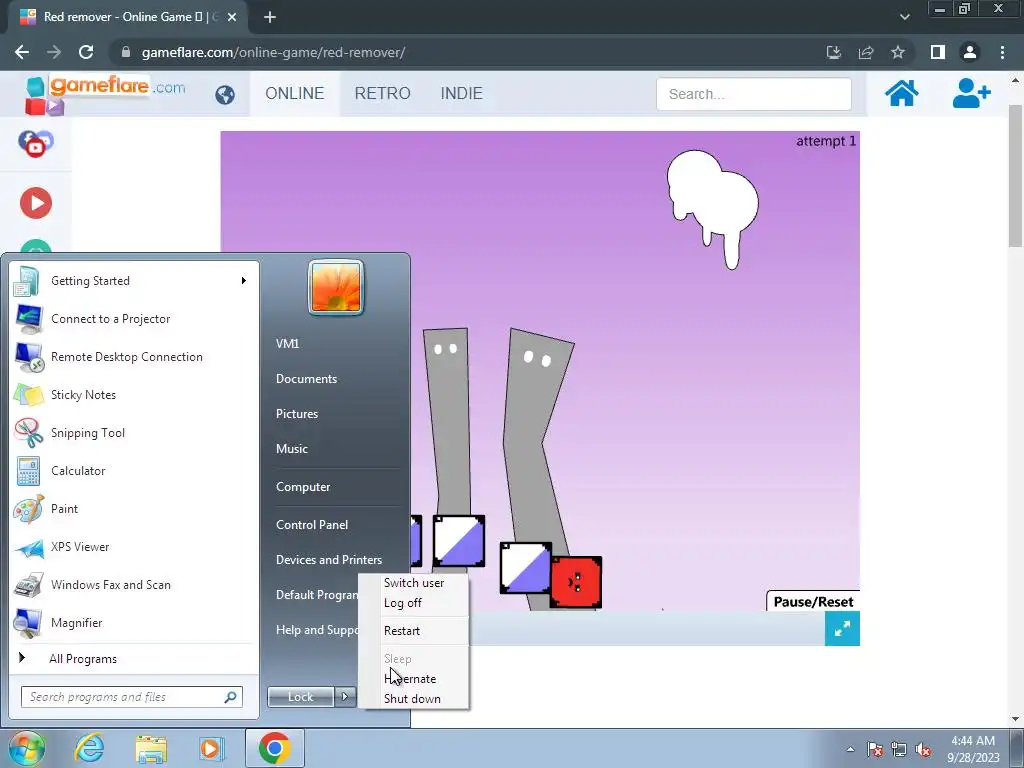Viewport: 1024px width, 768px height.
Task: Open Music library
Action: coord(291,449)
